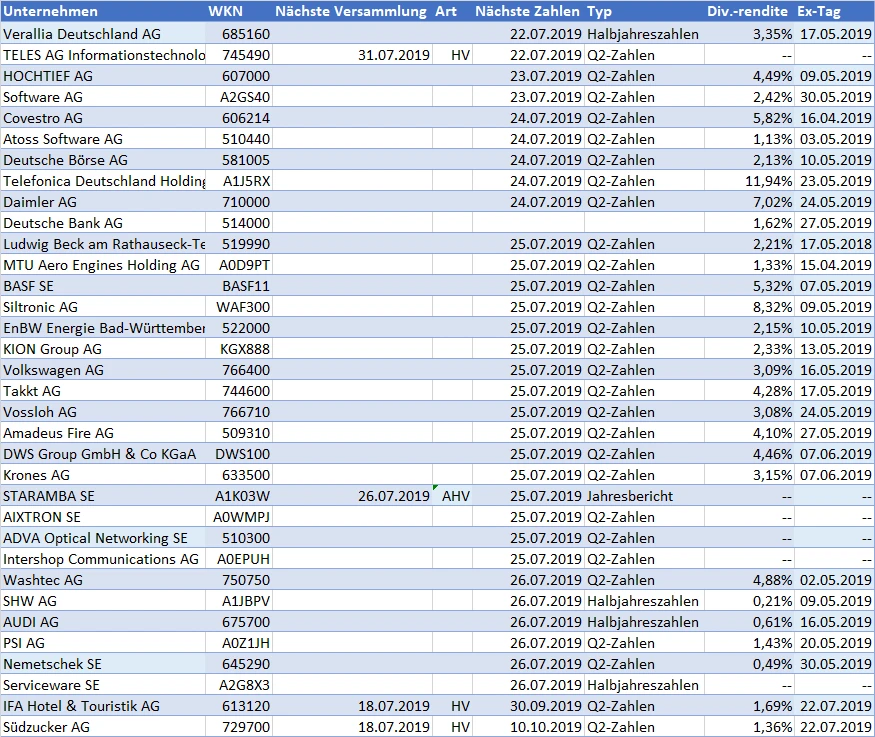Select the 17.05.2018 Ex-Tag cell
This screenshot has height=737, width=875.
pyautogui.click(x=835, y=244)
